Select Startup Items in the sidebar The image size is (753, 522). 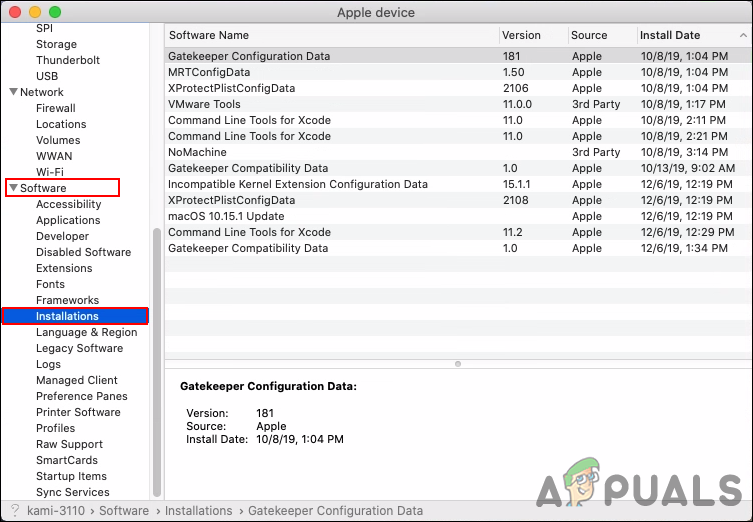(x=71, y=476)
